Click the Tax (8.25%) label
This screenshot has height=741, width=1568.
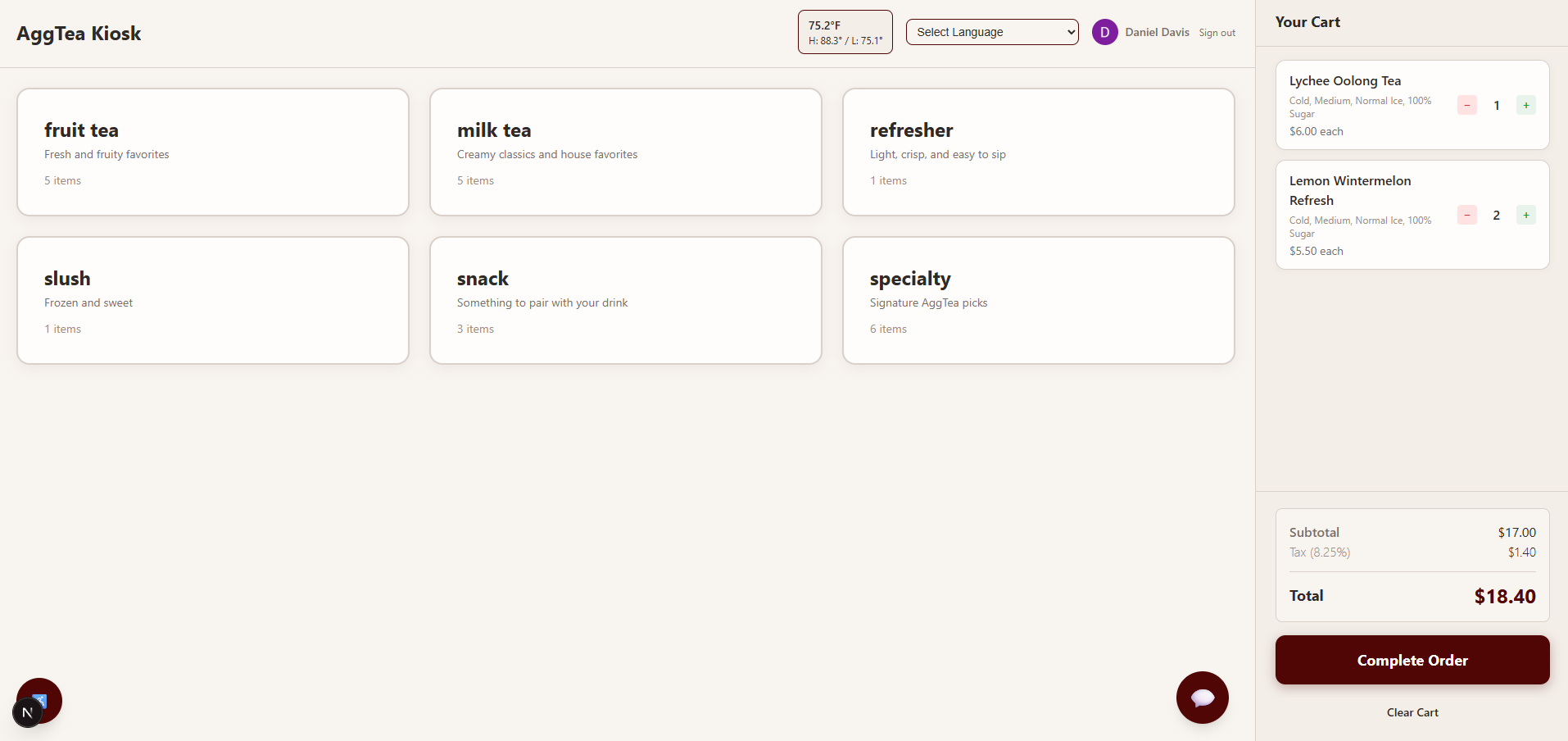coord(1320,552)
